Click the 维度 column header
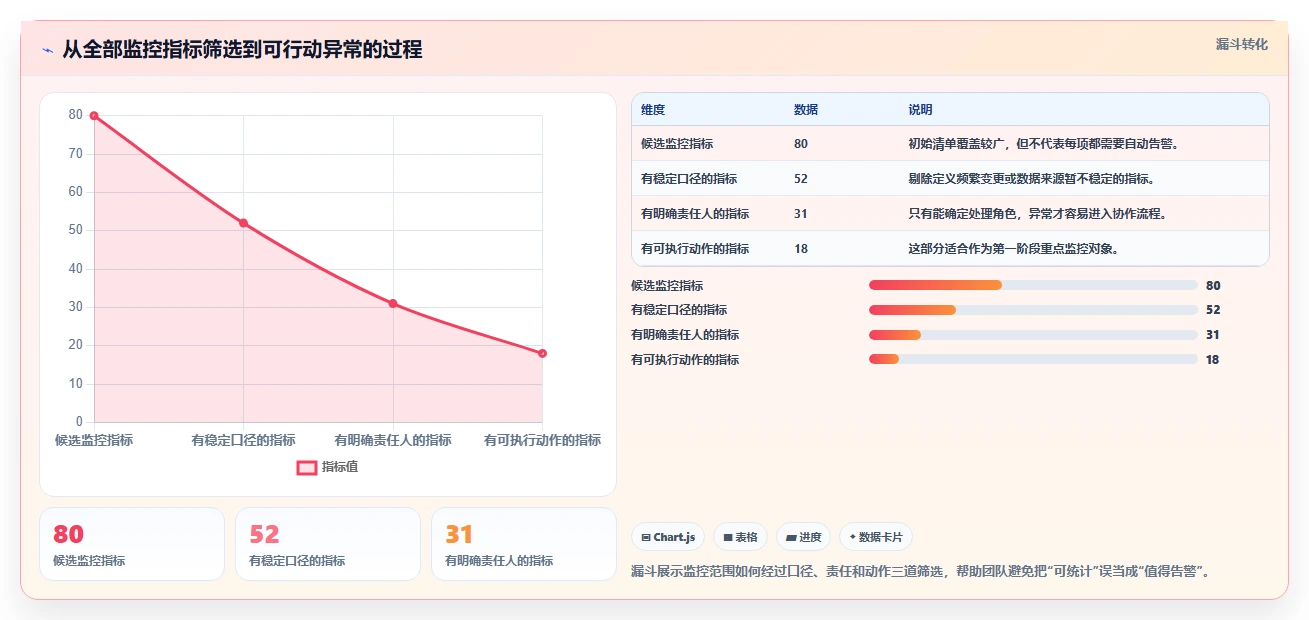The height and width of the screenshot is (620, 1309). click(x=653, y=110)
